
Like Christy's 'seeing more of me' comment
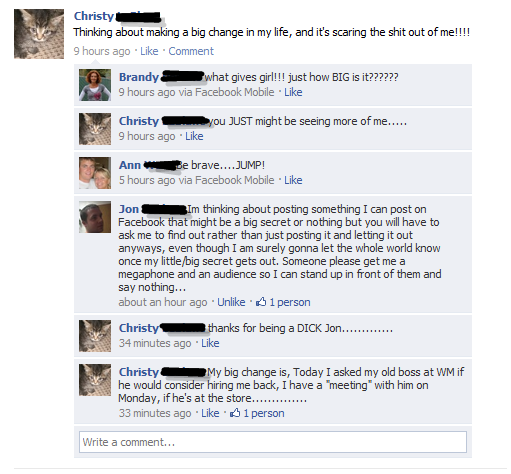(x=194, y=136)
